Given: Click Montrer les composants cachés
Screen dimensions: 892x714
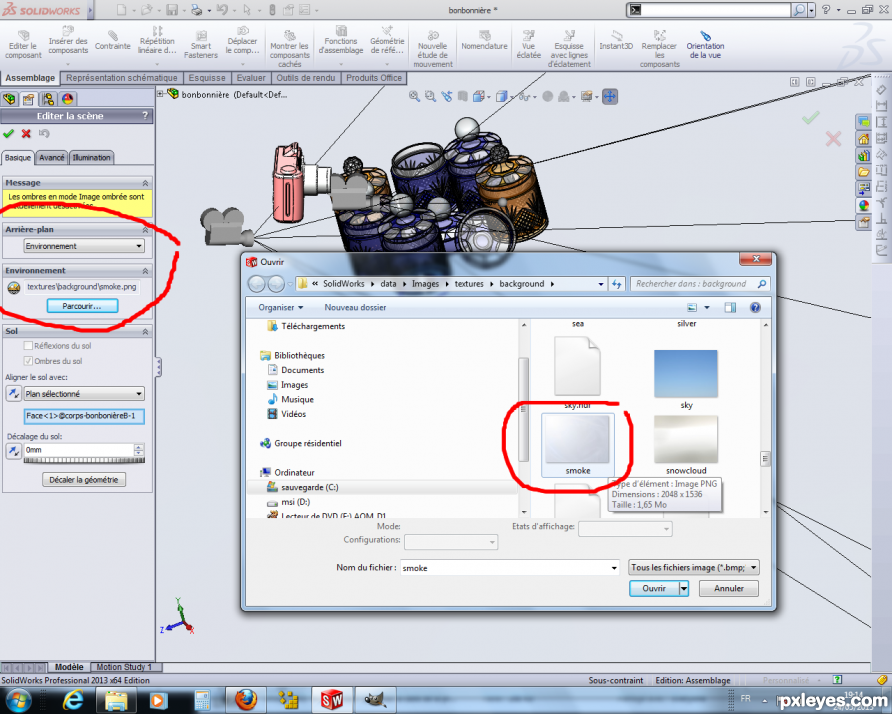Looking at the screenshot, I should pyautogui.click(x=290, y=49).
